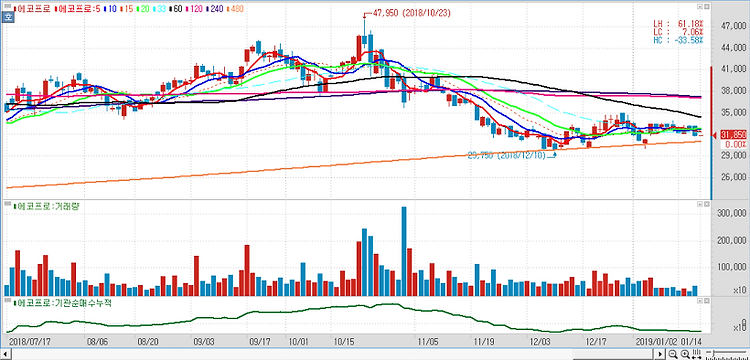Screen dimensions: 750x360
Task: Click the 2019/01/02 date label
Action: click(656, 342)
